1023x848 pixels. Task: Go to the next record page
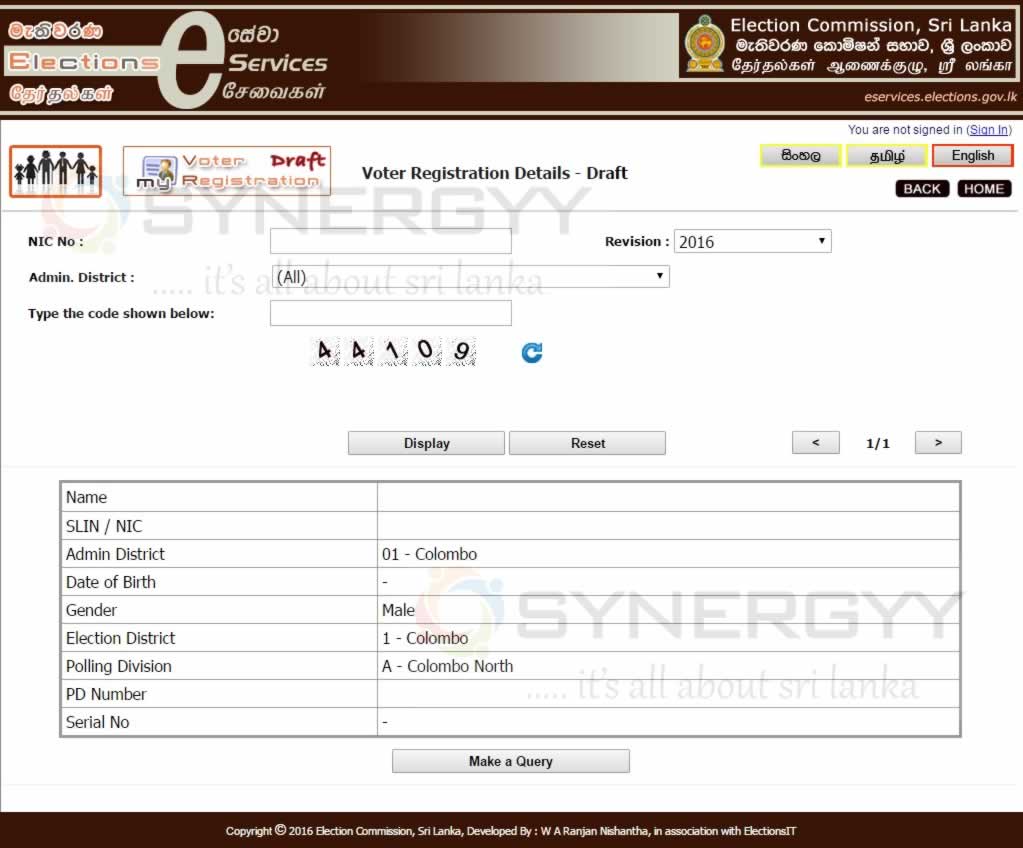click(938, 443)
